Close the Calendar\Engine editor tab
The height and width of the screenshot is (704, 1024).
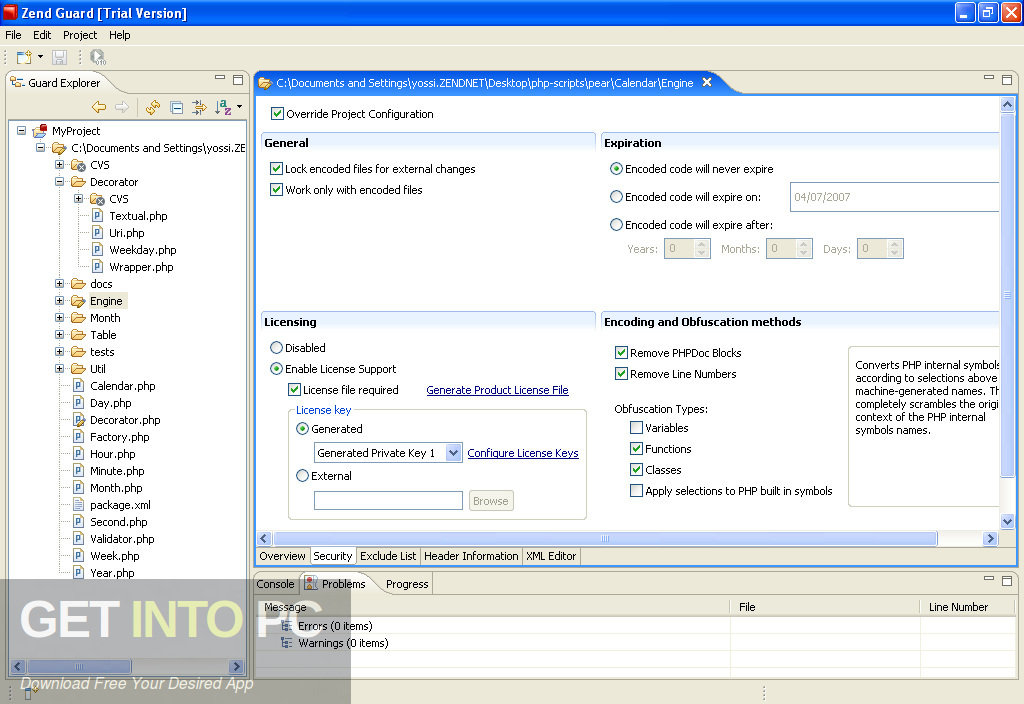pos(707,83)
